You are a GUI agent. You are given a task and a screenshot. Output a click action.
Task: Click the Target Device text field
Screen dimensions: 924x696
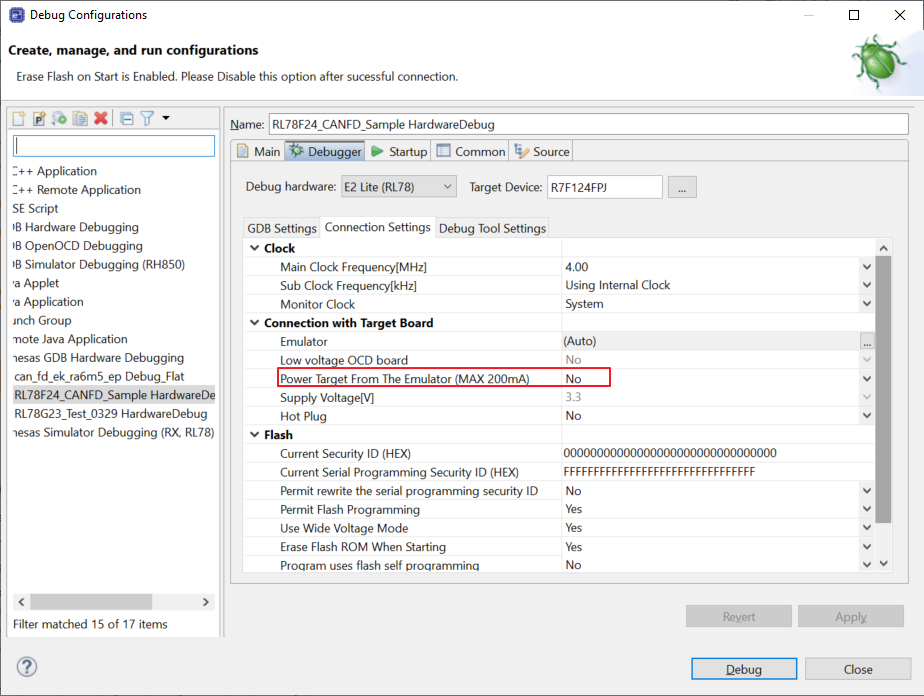click(605, 187)
